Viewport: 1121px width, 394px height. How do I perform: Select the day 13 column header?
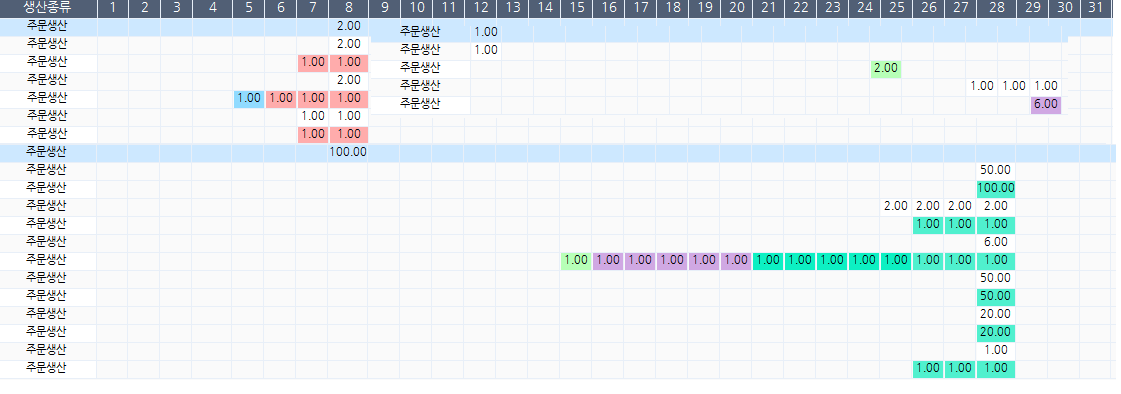tap(512, 9)
